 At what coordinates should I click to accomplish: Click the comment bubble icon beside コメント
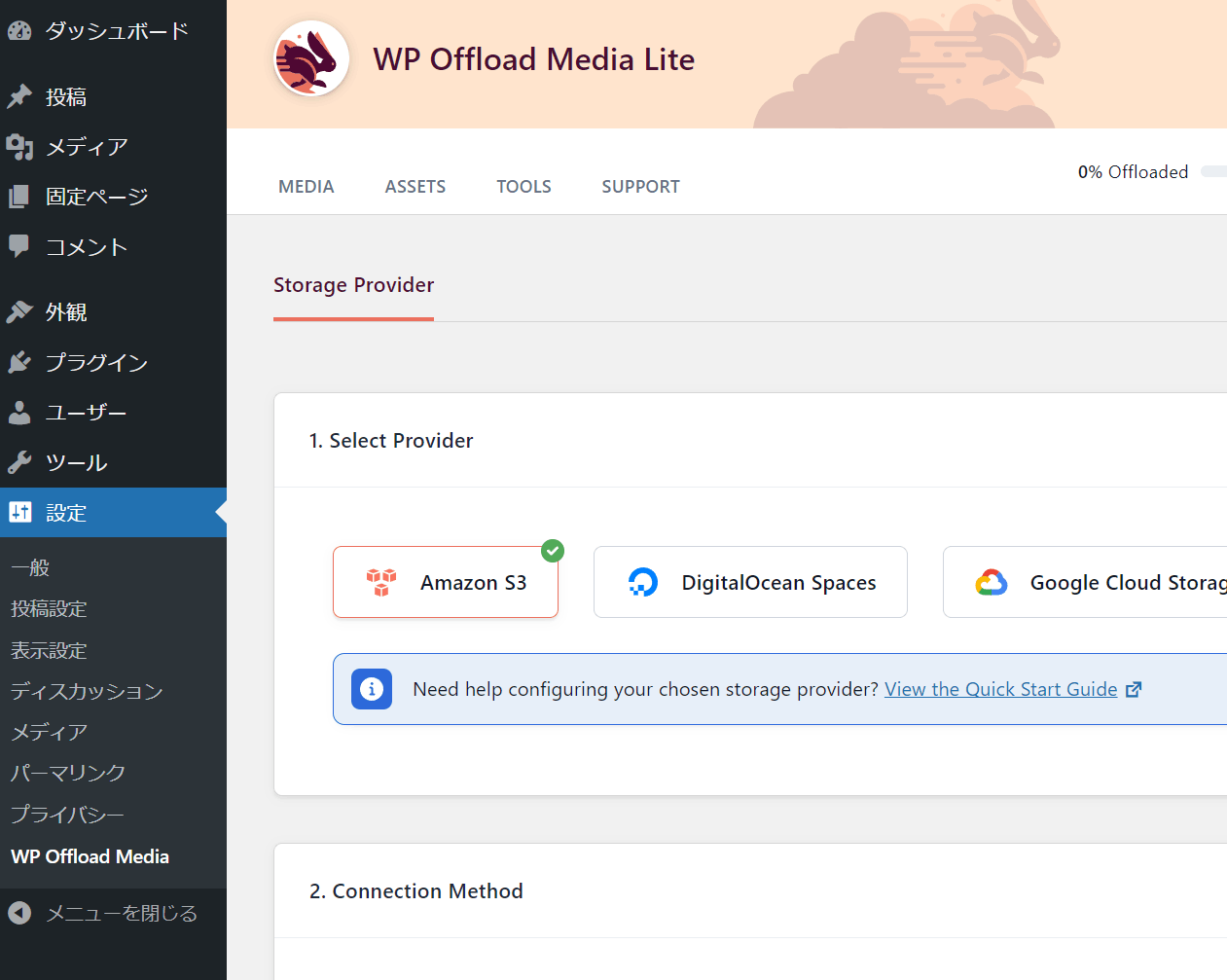[19, 246]
